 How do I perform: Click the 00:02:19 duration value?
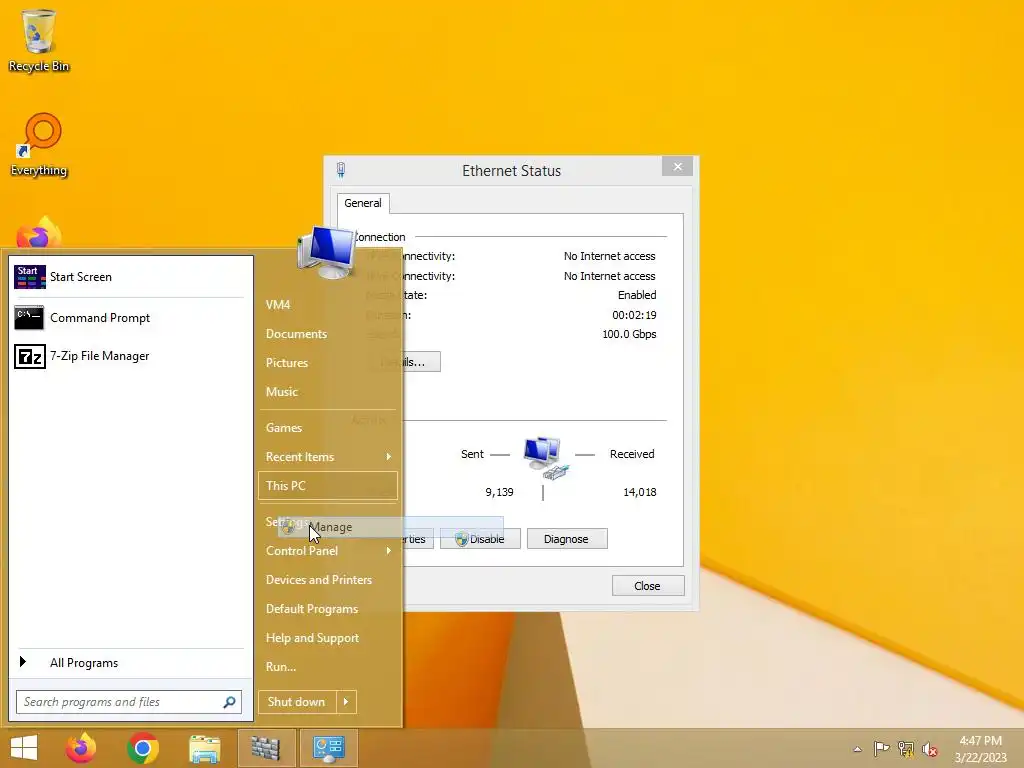click(x=634, y=315)
